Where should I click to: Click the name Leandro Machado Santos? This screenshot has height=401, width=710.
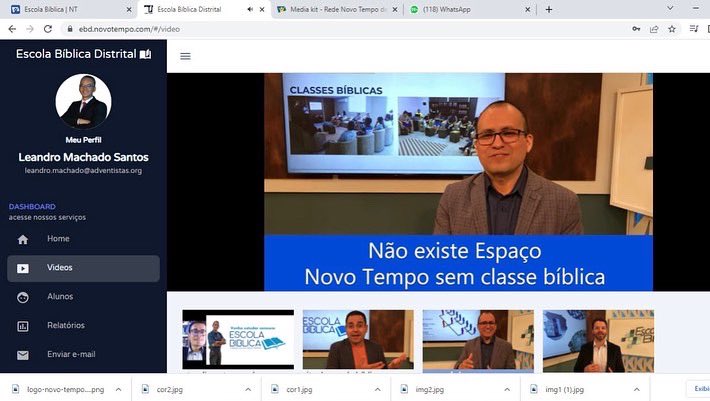(83, 157)
